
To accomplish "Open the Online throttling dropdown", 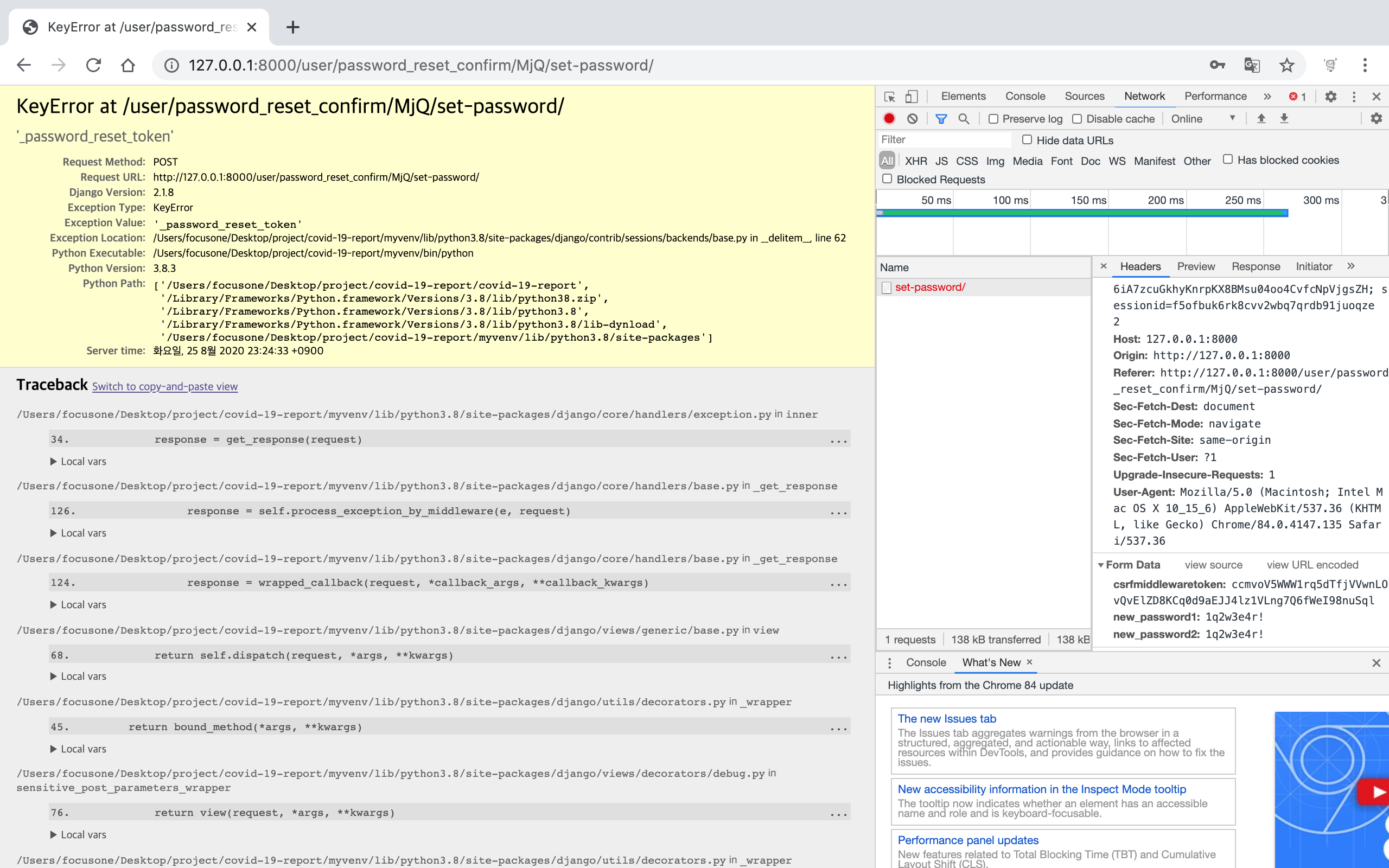I will pyautogui.click(x=1202, y=118).
